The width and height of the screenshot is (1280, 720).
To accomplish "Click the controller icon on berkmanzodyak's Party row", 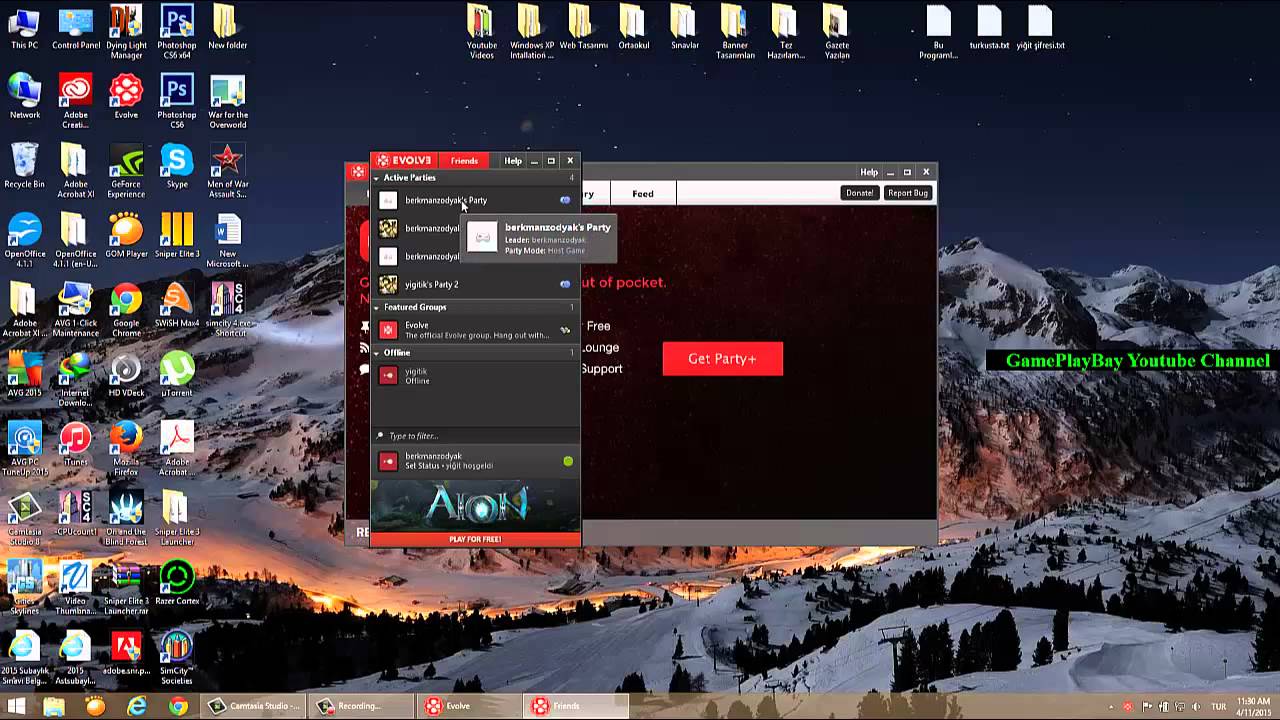I will point(565,200).
